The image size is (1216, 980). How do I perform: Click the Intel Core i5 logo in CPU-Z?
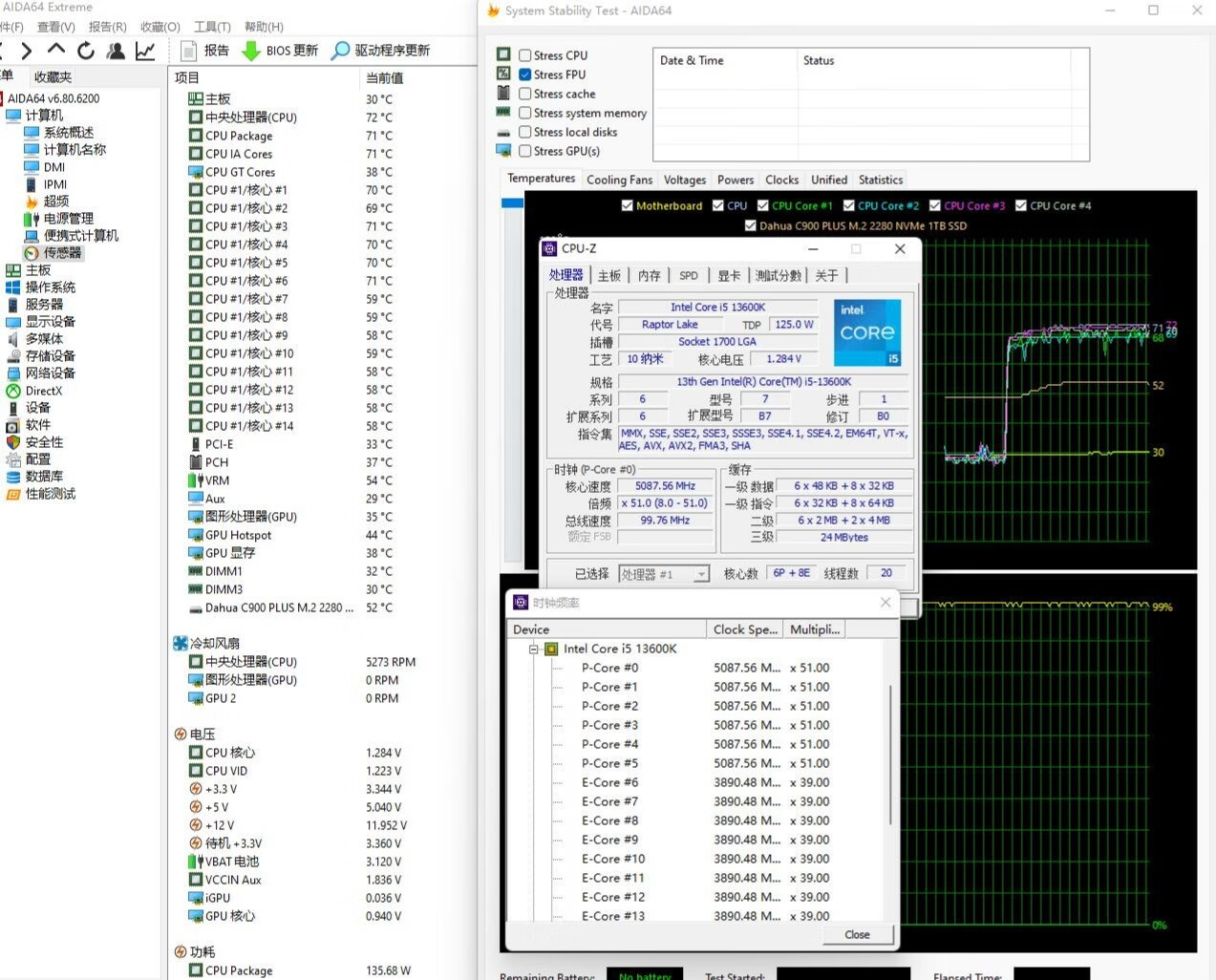pos(867,333)
